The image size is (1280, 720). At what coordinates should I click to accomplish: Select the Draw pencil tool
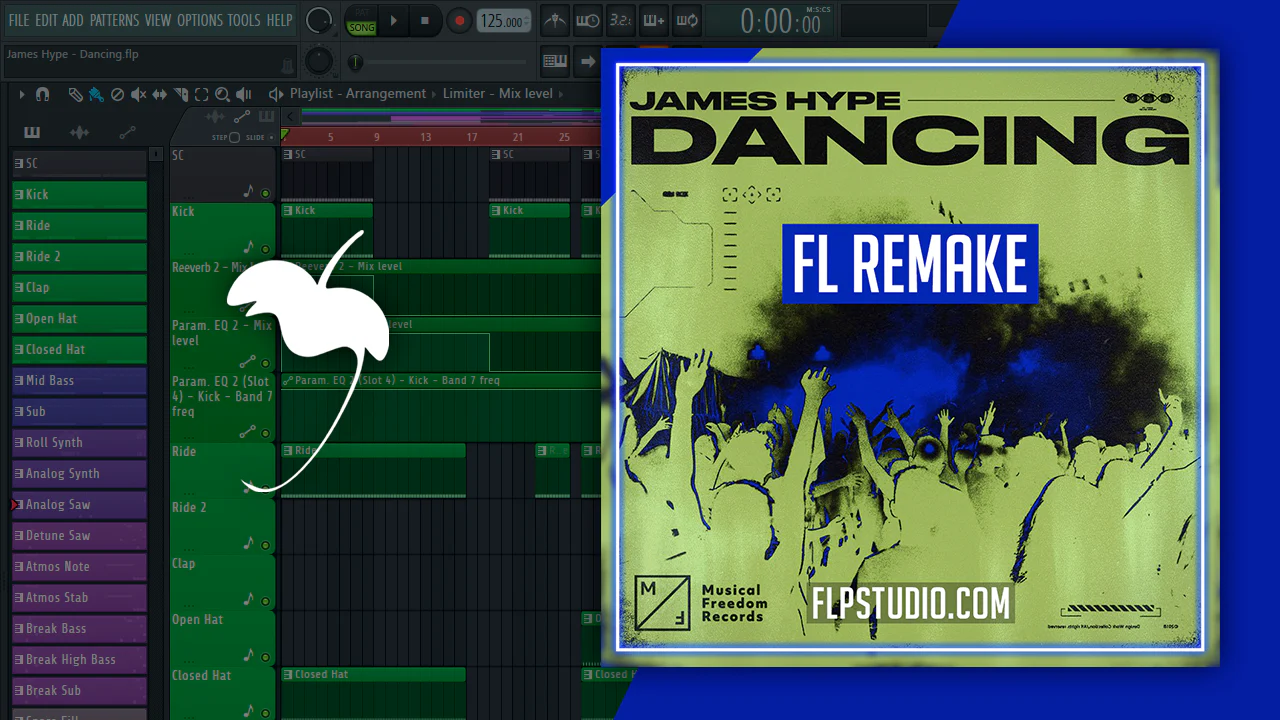75,94
